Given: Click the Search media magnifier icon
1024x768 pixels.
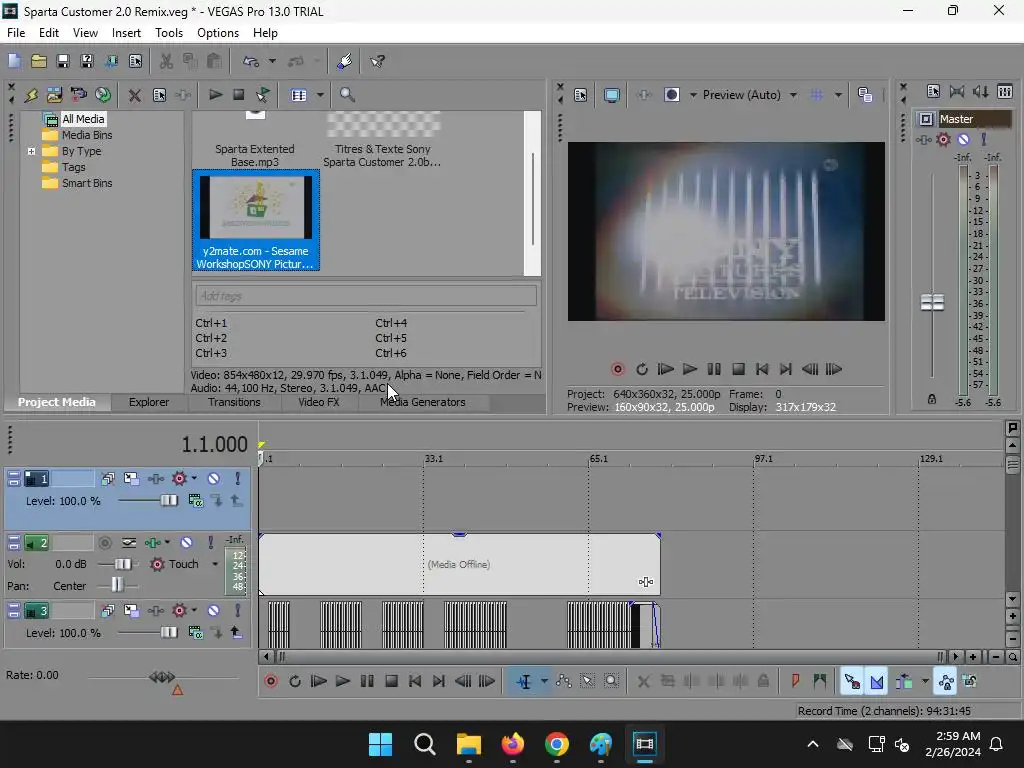Looking at the screenshot, I should [347, 95].
